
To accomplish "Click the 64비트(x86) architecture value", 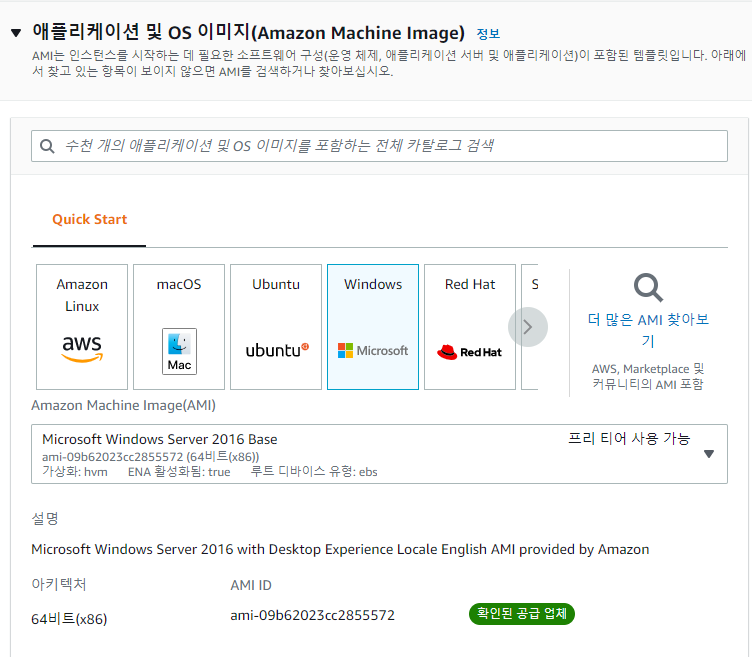I will [69, 619].
